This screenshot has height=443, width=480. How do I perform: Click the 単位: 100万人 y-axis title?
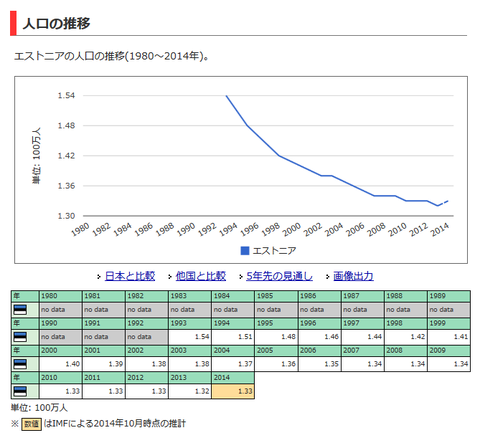(36, 156)
